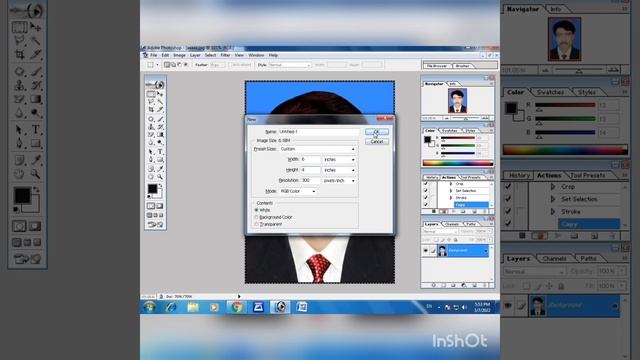Viewport: 640px width, 360px height.
Task: Pick the Path Selection arrow tool in the toolbox
Action: 151,152
